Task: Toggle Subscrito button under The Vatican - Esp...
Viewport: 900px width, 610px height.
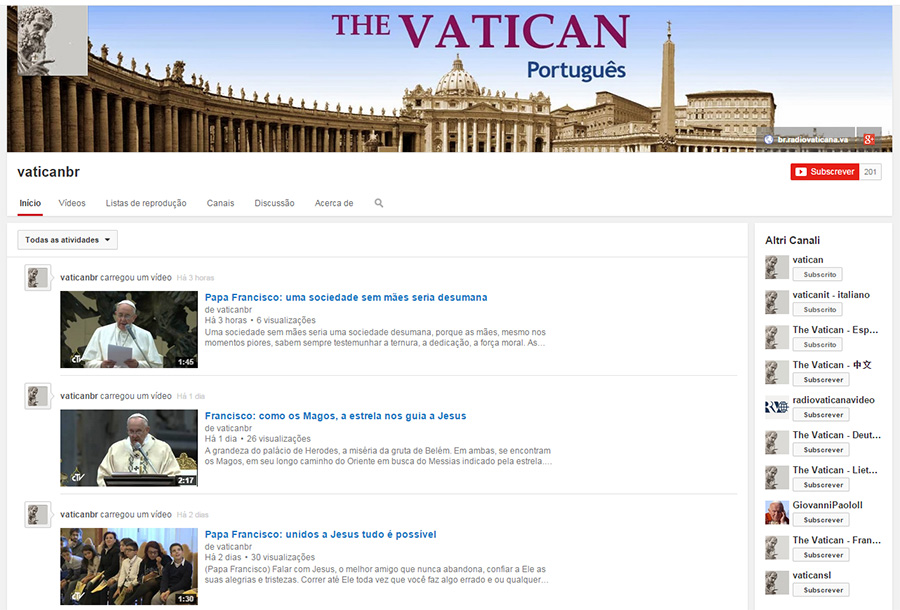Action: tap(818, 344)
